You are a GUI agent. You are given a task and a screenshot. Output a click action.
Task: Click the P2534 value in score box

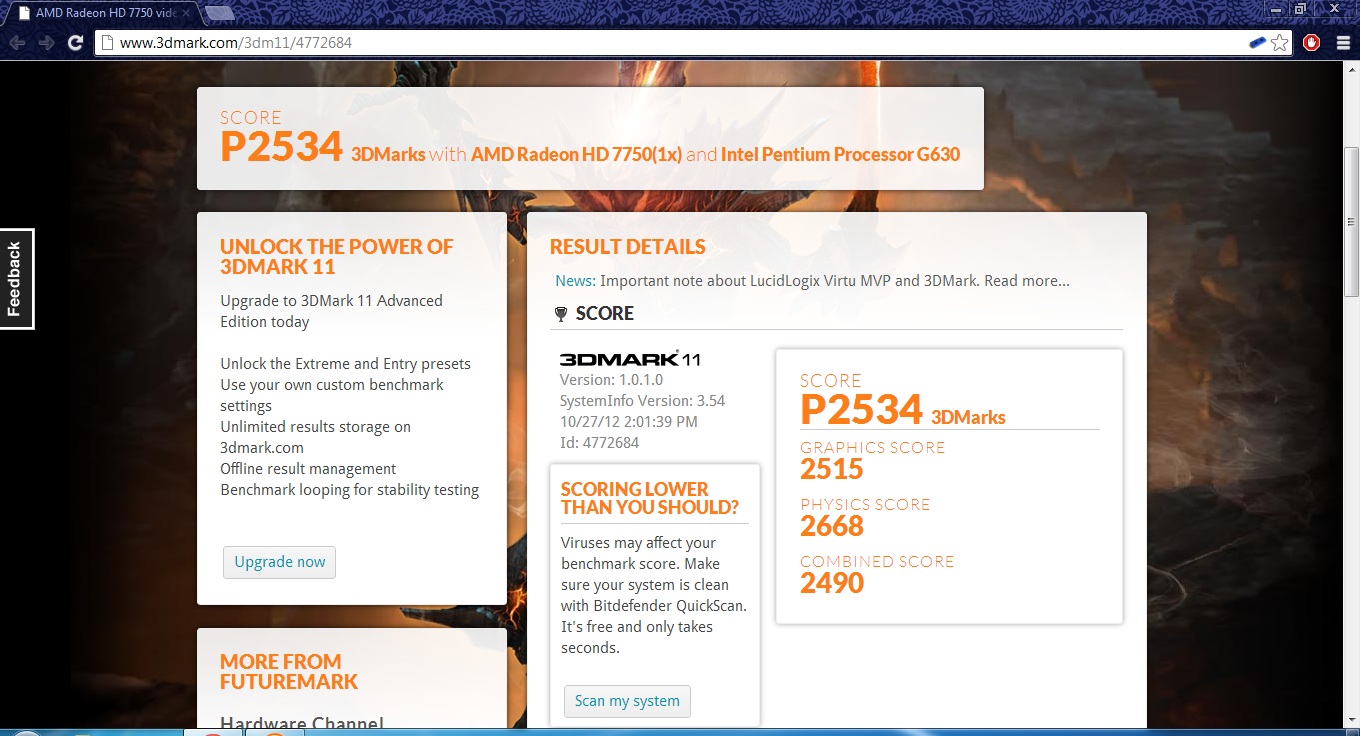(x=861, y=410)
